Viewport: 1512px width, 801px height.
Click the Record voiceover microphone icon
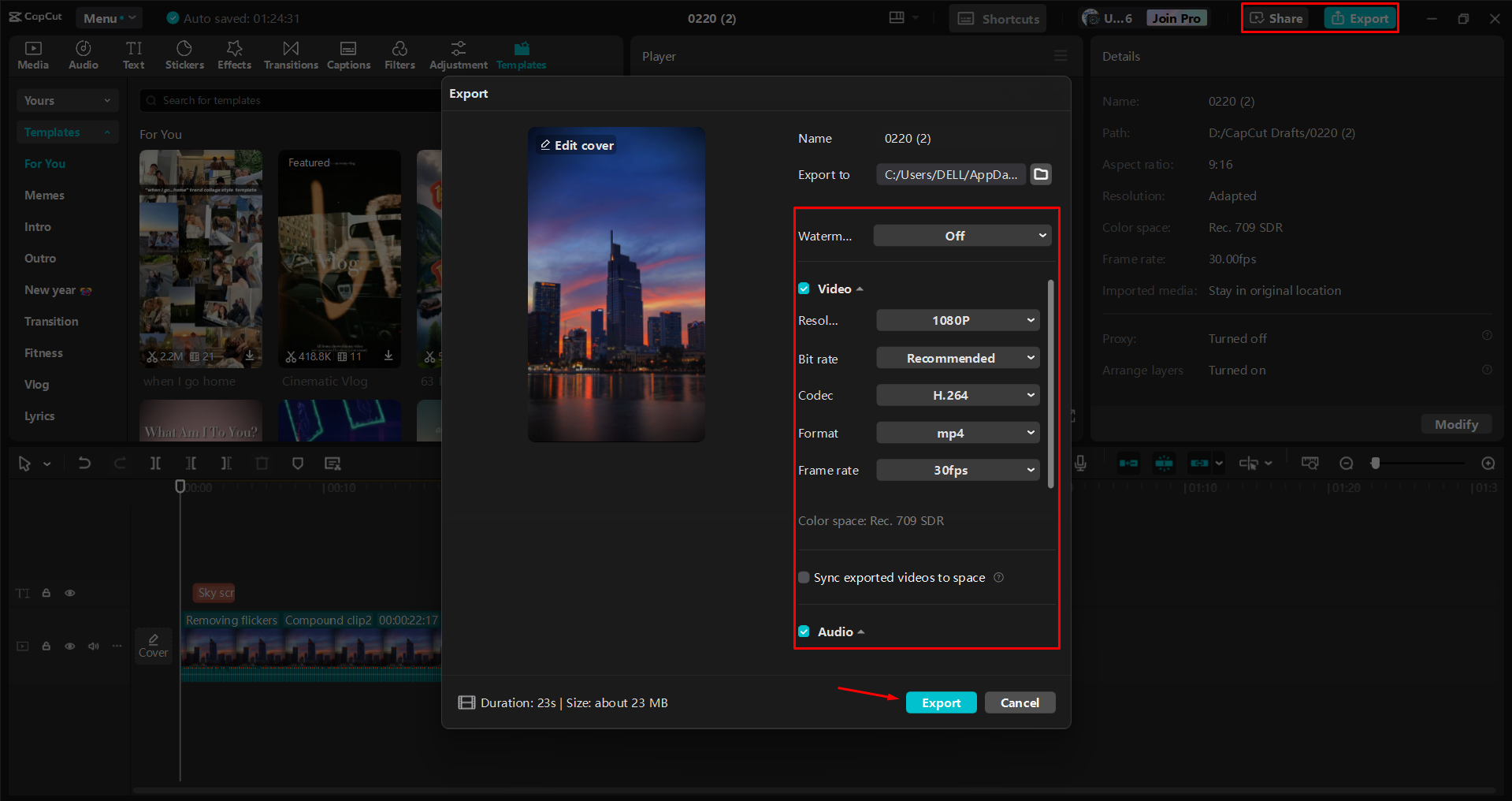1079,463
